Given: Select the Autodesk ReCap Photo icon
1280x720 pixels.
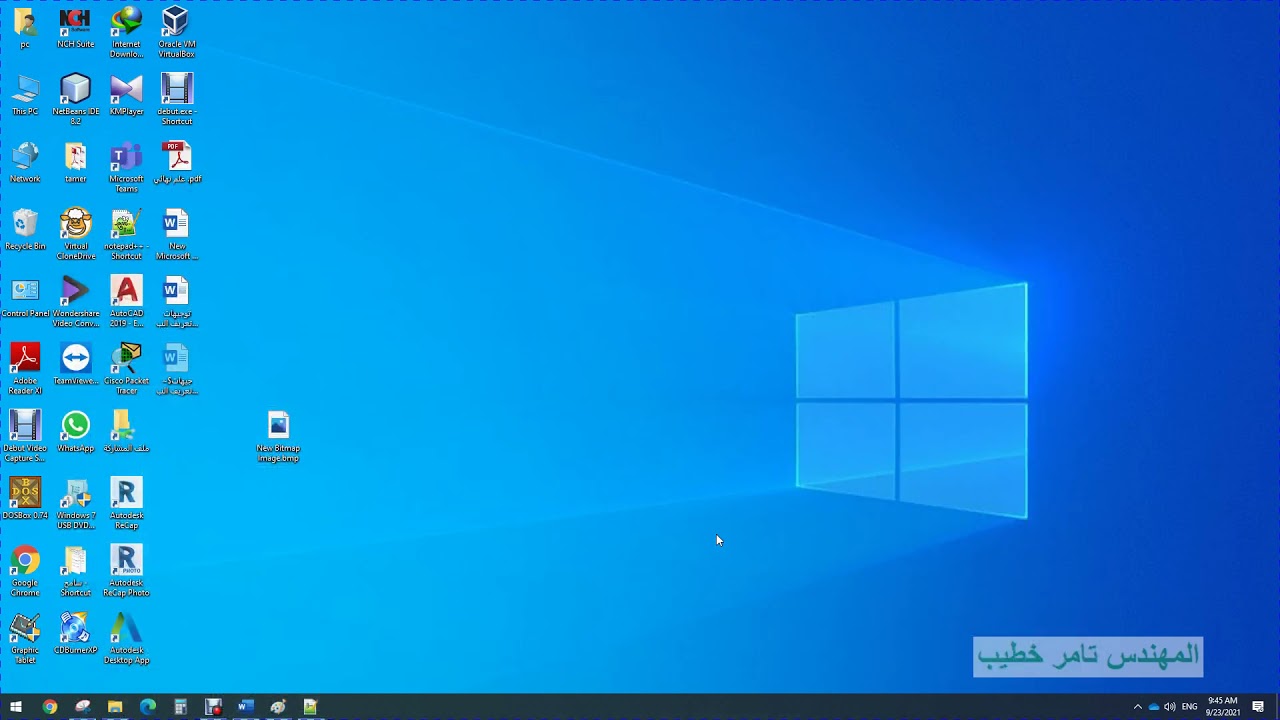Looking at the screenshot, I should coord(126,572).
